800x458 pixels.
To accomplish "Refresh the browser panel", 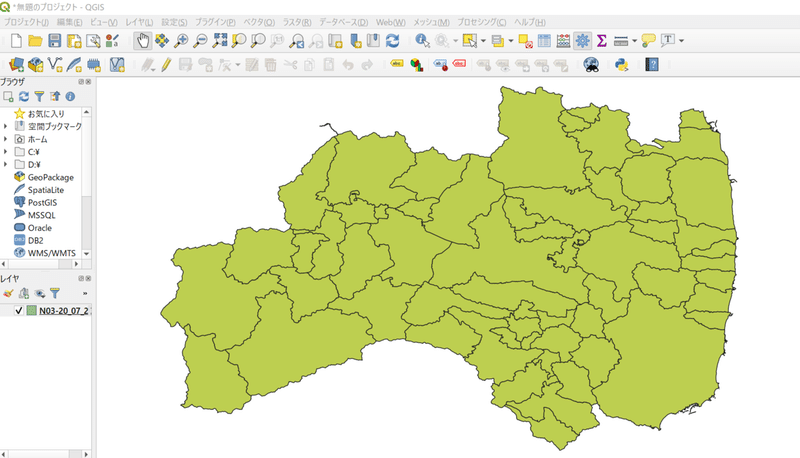I will [24, 96].
